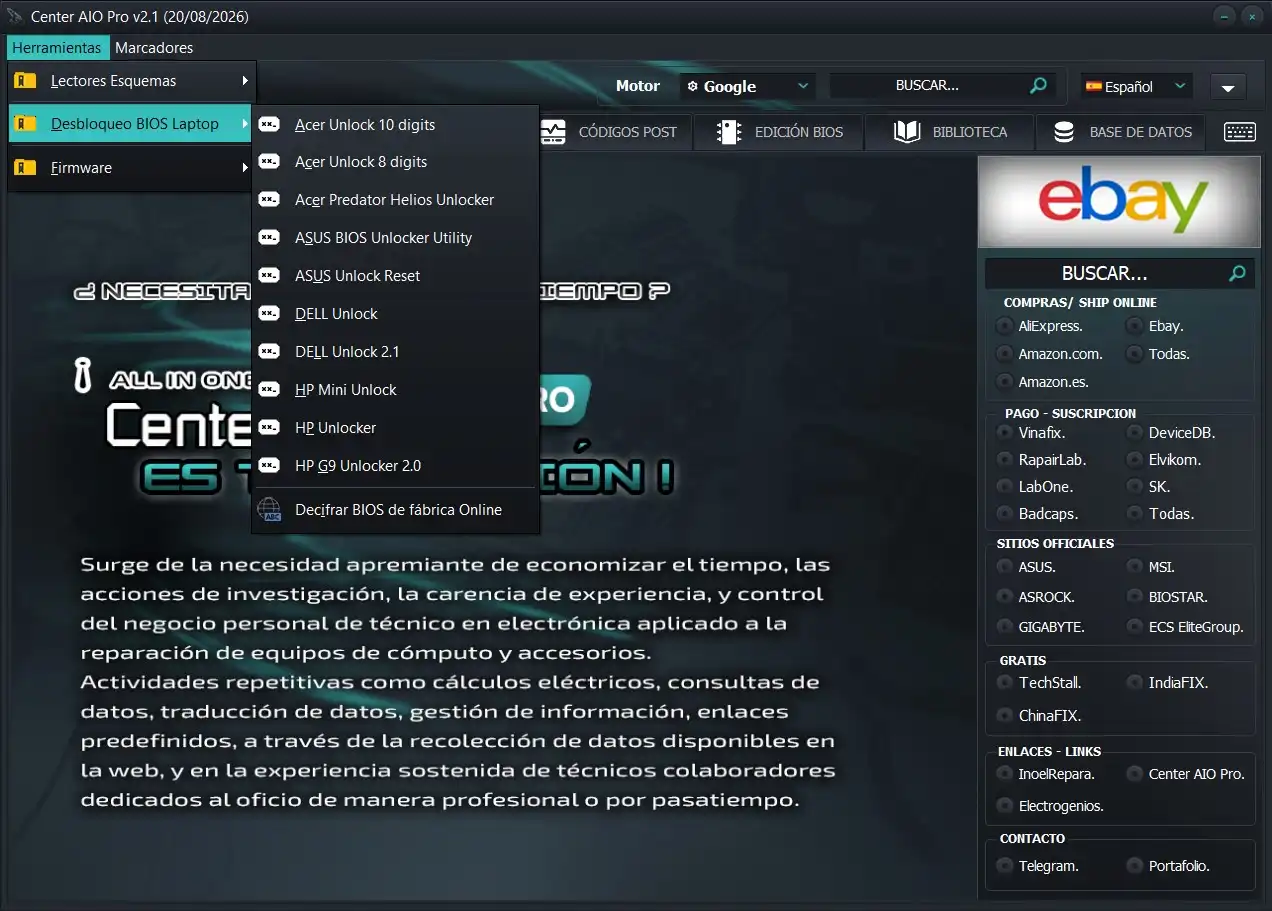Select the LabOne radio option

[x=1004, y=487]
